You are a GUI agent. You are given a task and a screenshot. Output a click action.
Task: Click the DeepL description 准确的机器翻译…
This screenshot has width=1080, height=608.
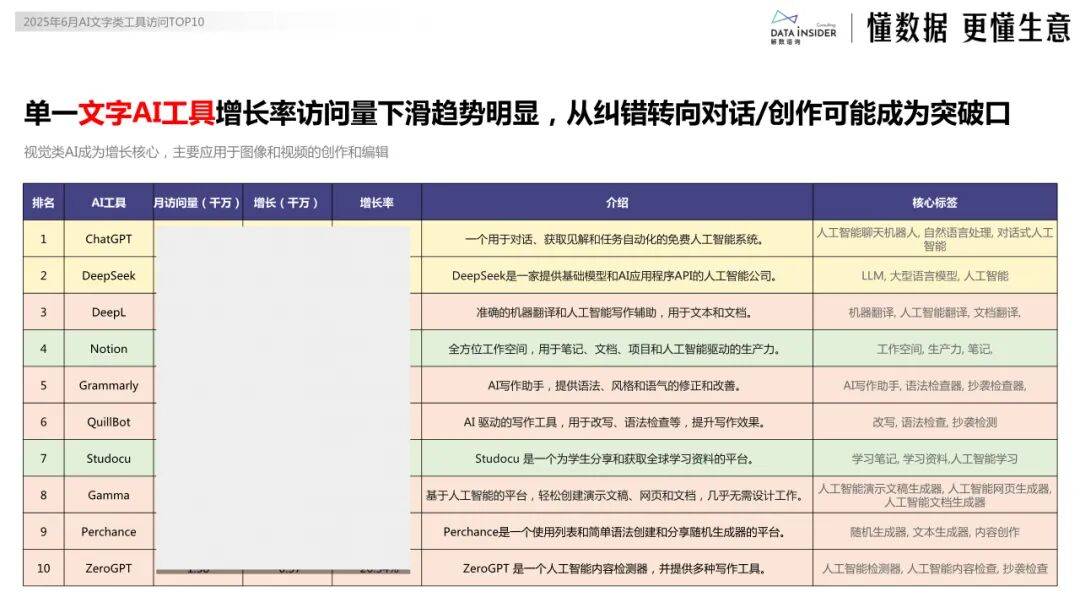click(x=614, y=313)
